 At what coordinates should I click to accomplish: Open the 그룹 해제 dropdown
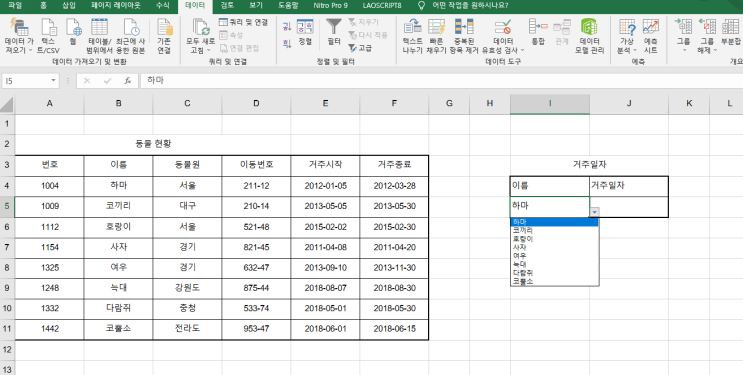(x=715, y=50)
